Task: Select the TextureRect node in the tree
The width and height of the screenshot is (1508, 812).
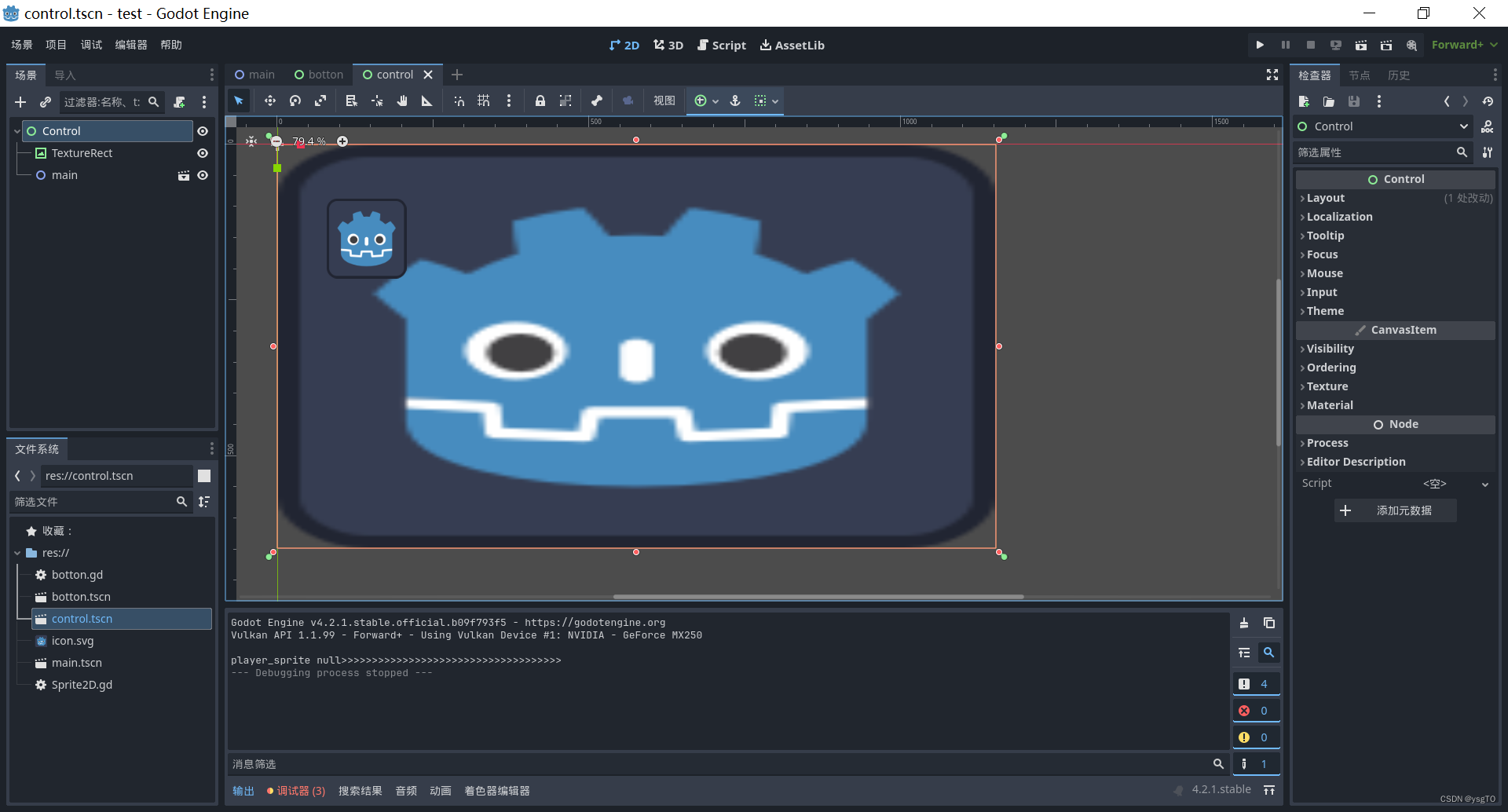Action: point(82,153)
